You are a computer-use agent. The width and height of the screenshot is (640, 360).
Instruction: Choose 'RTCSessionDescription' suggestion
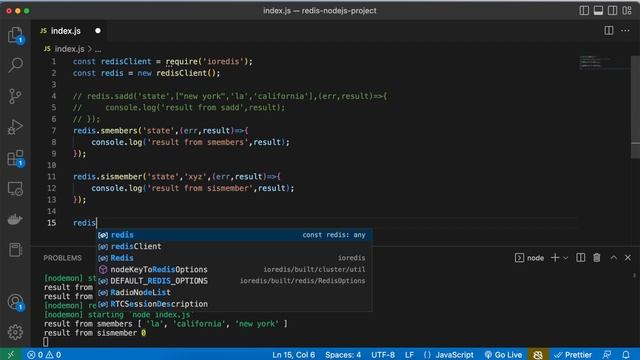click(x=234, y=304)
